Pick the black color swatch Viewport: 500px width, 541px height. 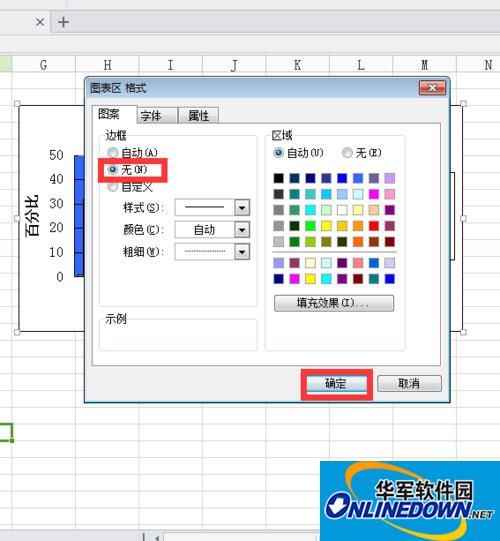pyautogui.click(x=278, y=178)
